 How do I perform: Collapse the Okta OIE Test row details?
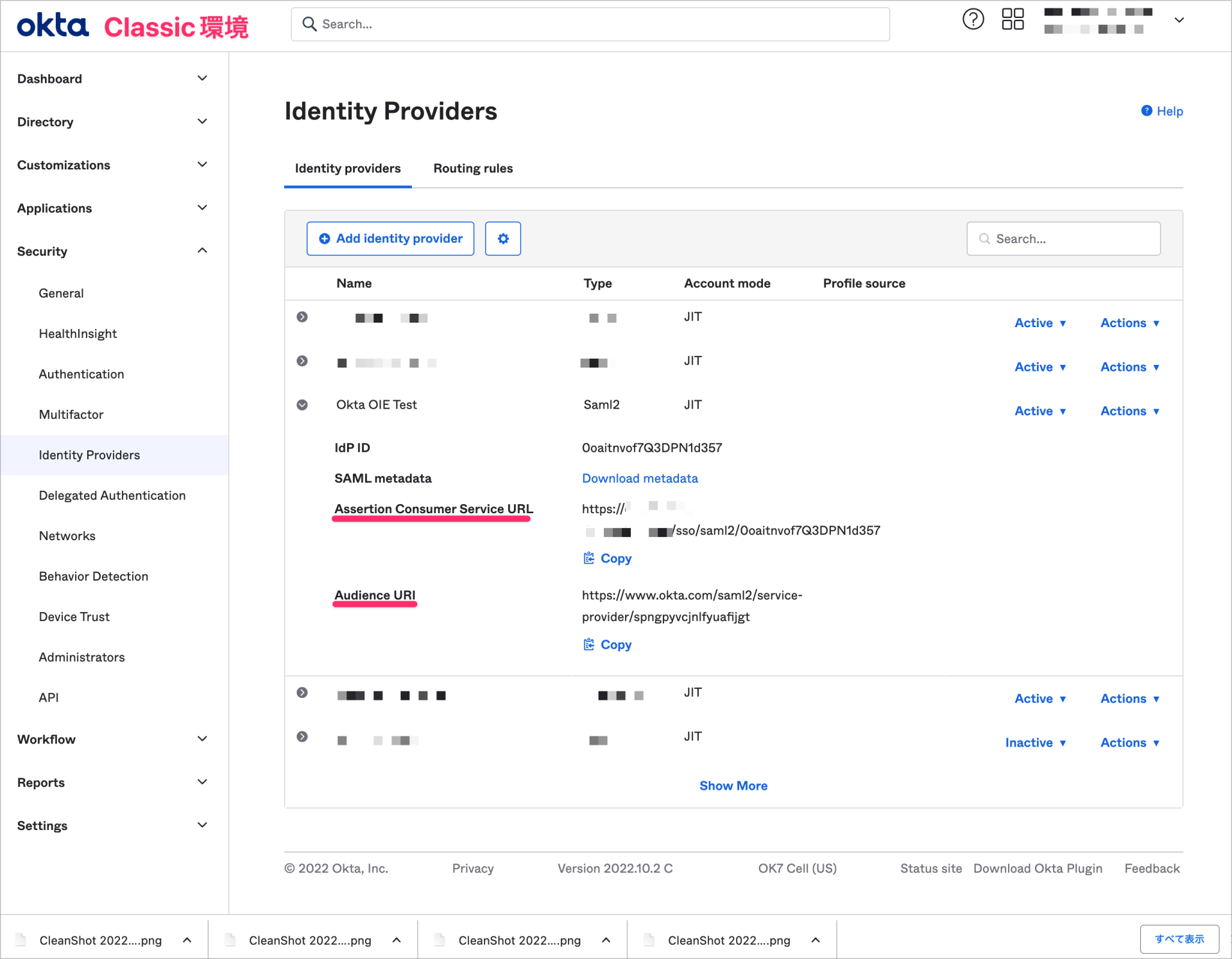coord(302,404)
